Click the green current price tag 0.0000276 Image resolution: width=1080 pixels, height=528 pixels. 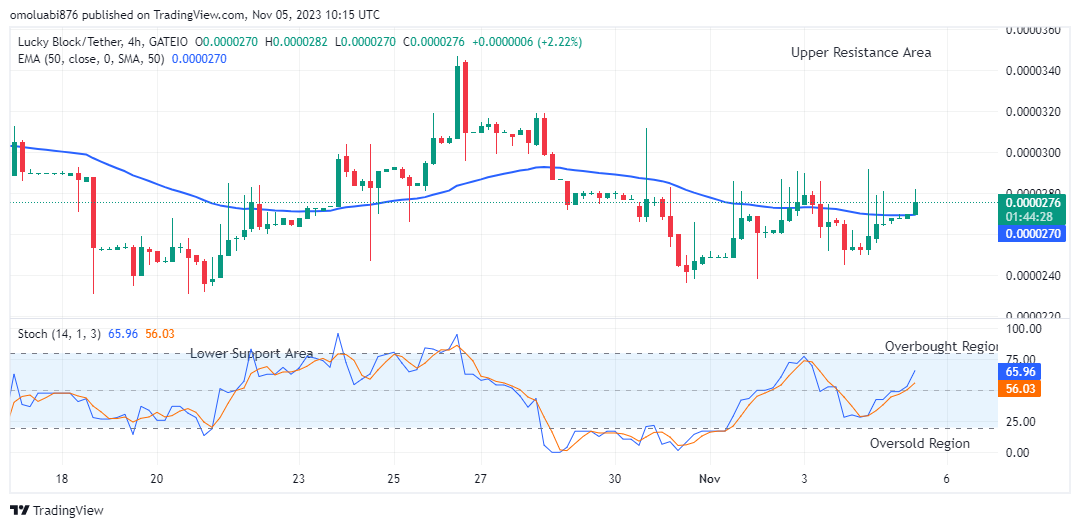pyautogui.click(x=1031, y=203)
